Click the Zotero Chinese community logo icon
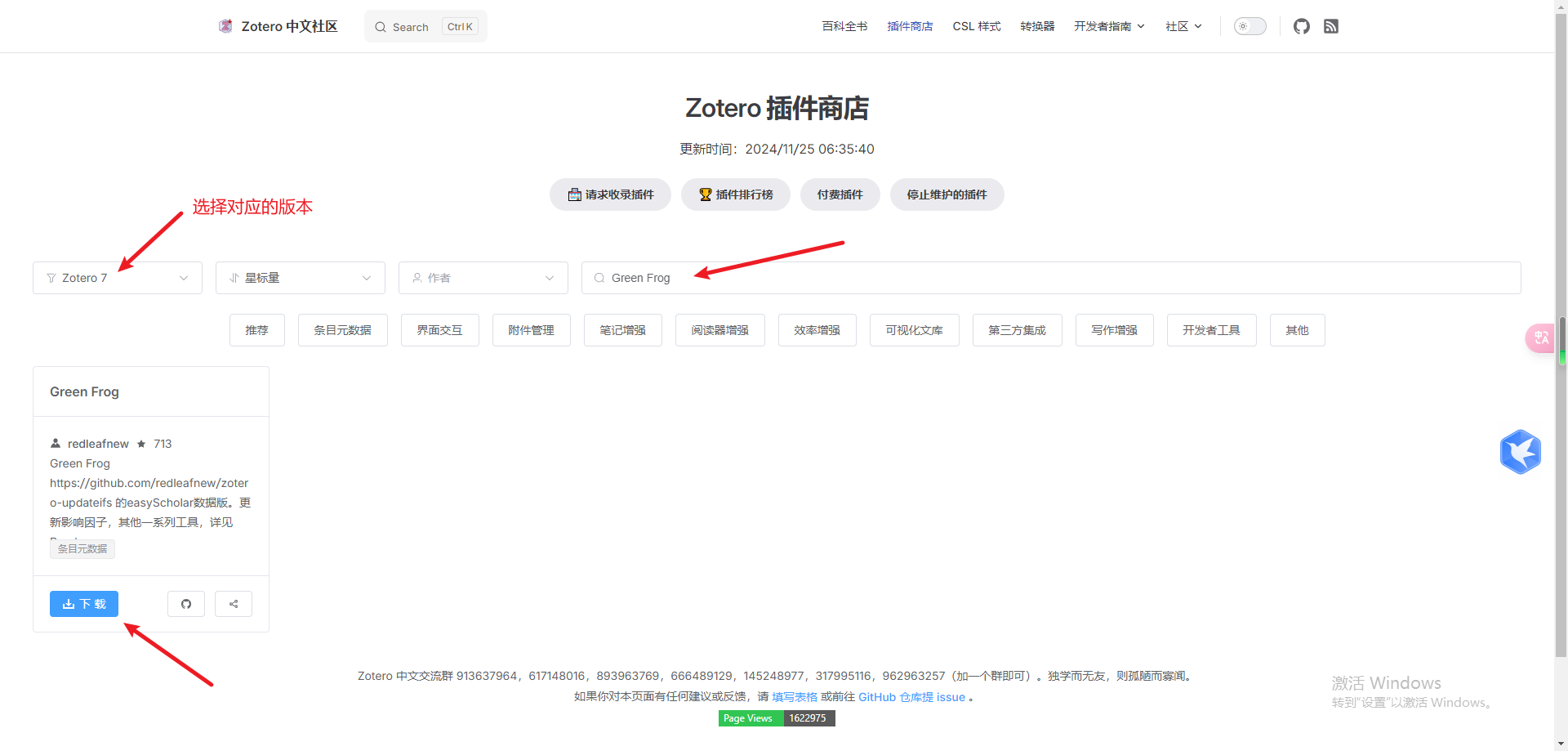The height and width of the screenshot is (751, 1568). tap(225, 26)
